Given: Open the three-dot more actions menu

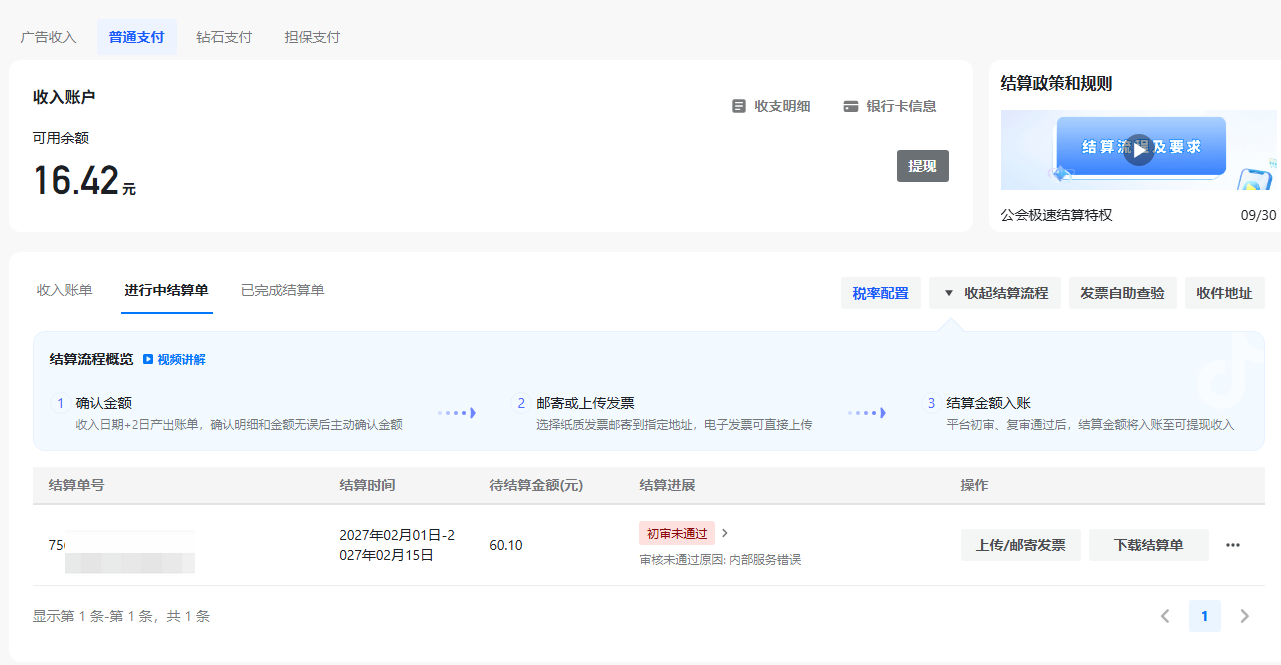Looking at the screenshot, I should click(x=1232, y=545).
